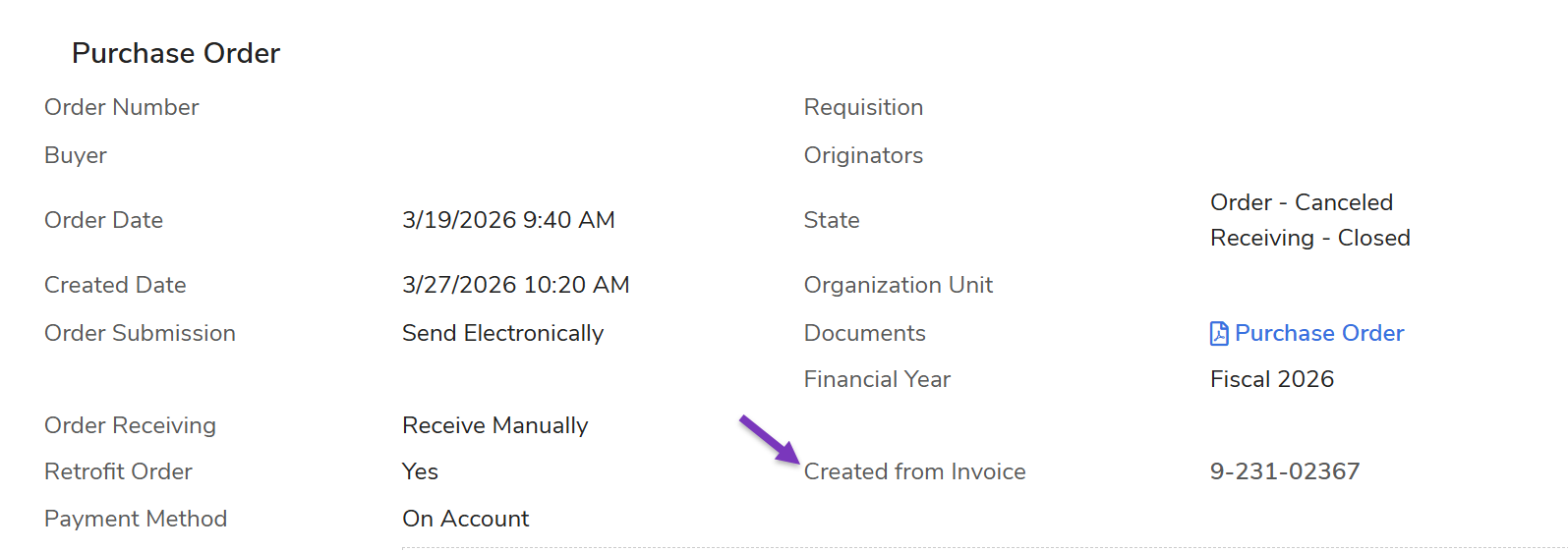
Task: Click the Send Electronically value
Action: point(502,333)
